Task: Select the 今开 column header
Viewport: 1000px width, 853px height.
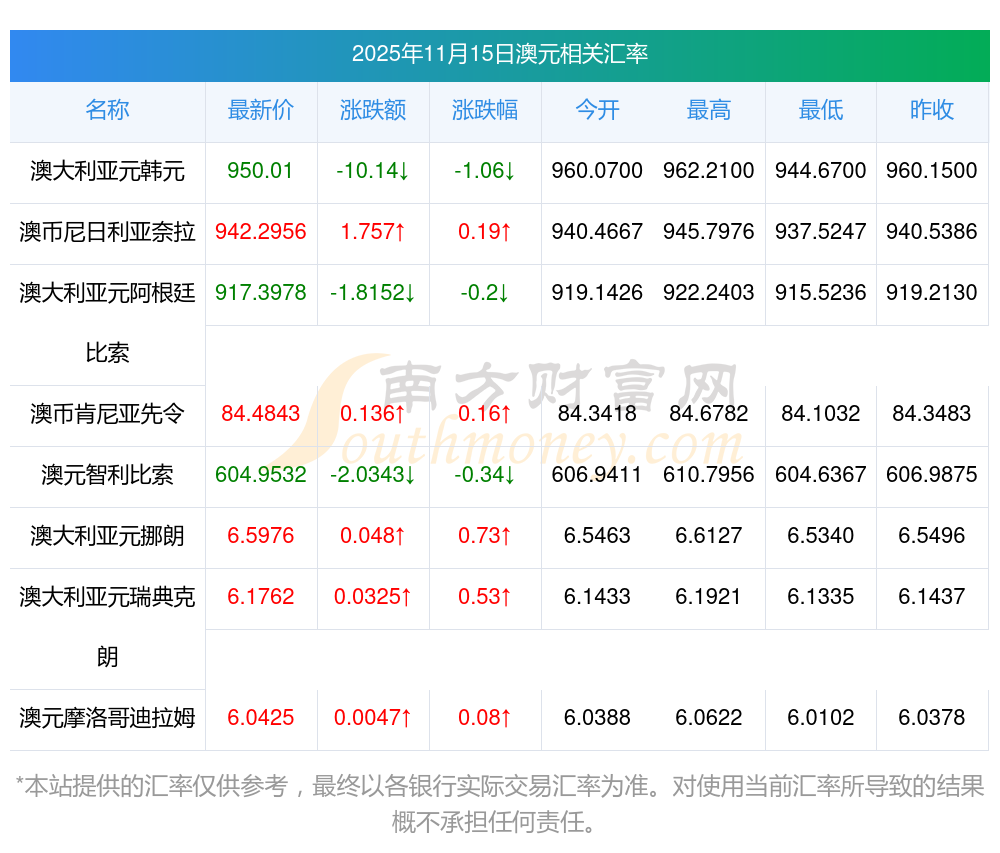Action: pos(597,110)
